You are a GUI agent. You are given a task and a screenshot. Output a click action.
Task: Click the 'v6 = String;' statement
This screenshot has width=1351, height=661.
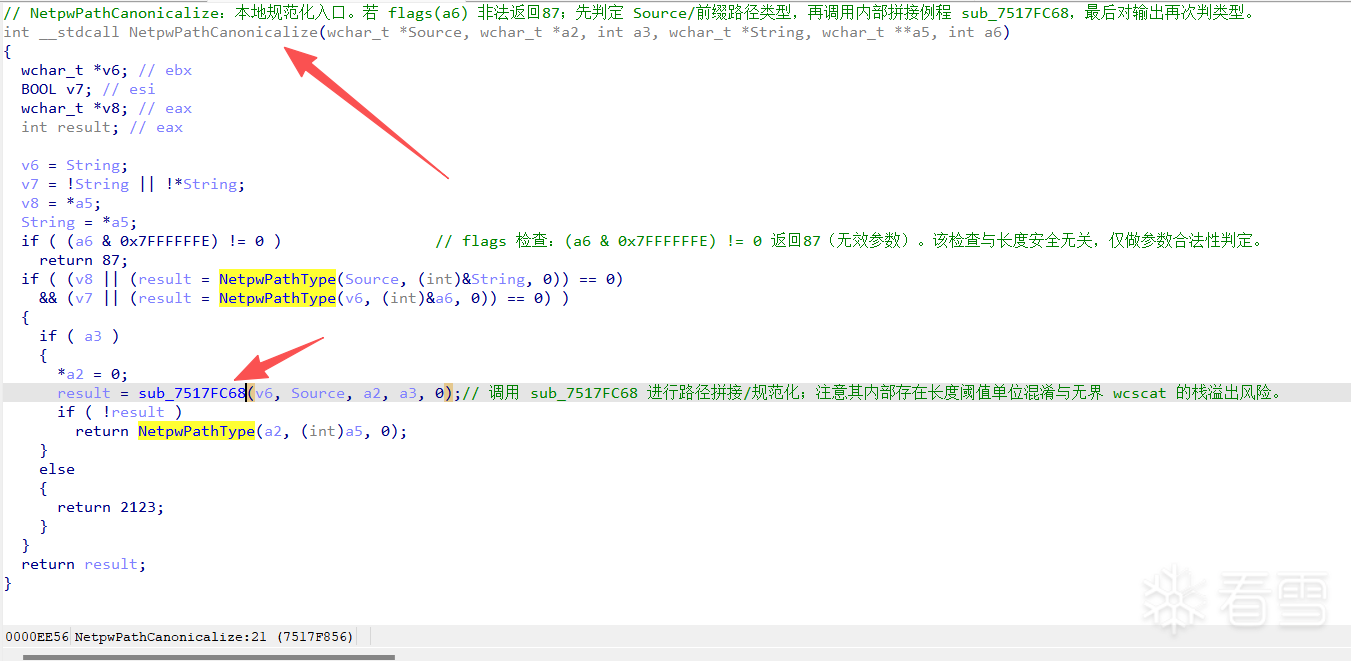coord(75,165)
